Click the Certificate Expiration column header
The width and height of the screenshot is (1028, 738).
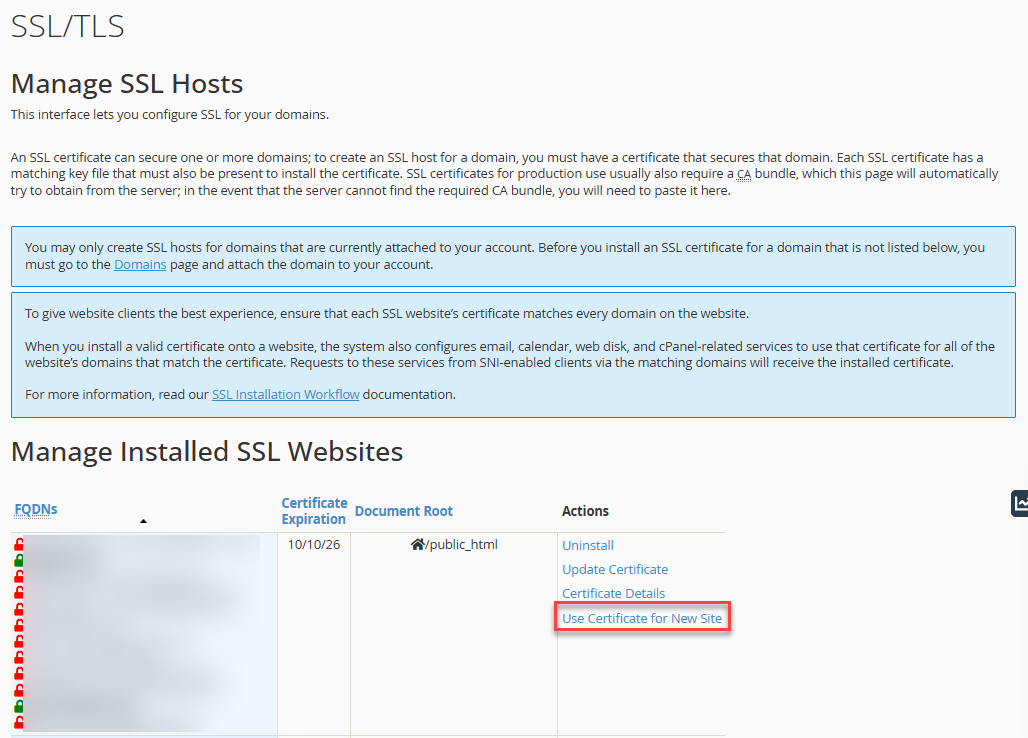pyautogui.click(x=314, y=510)
